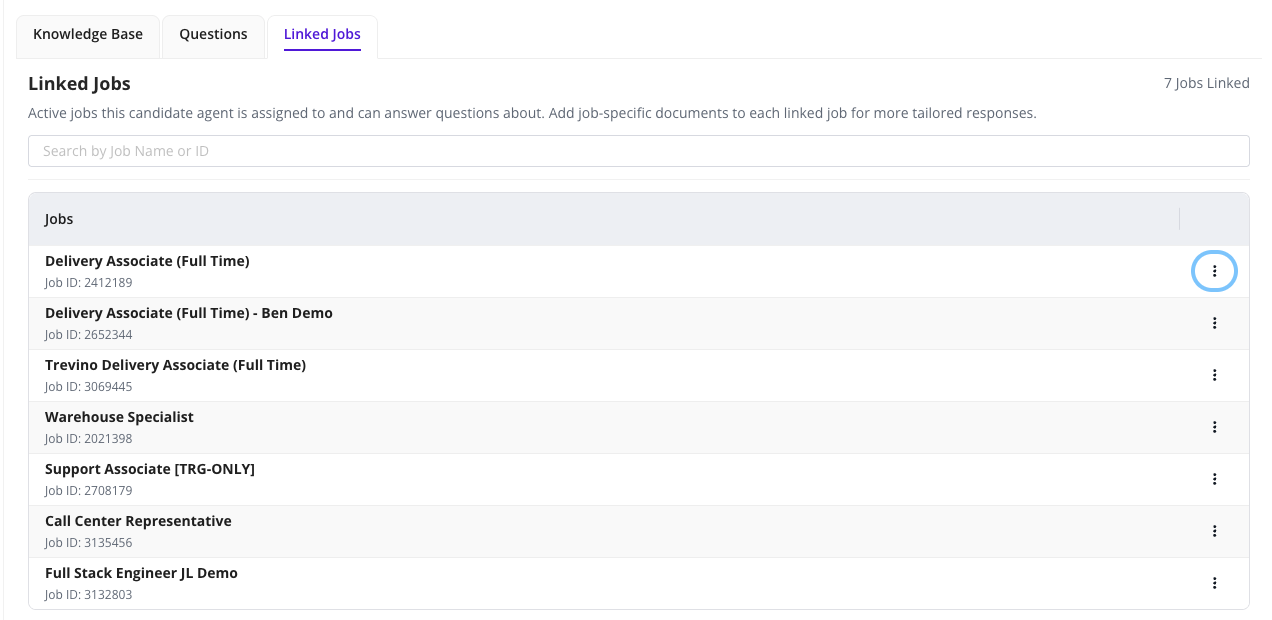Click the 7 Jobs Linked count label
The image size is (1272, 620).
click(x=1206, y=83)
